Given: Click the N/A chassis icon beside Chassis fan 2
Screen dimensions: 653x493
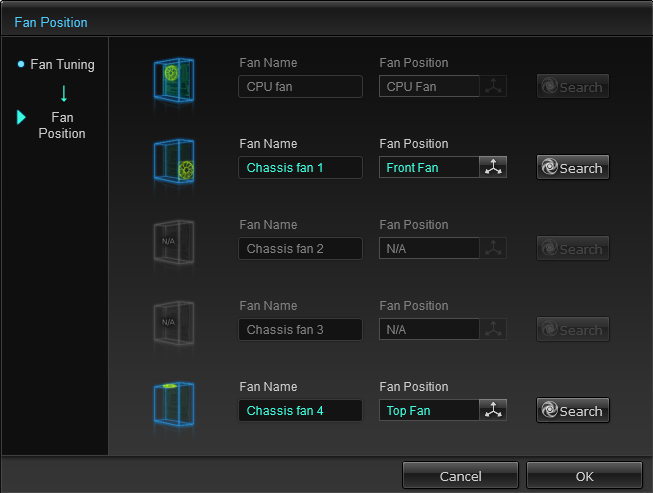Looking at the screenshot, I should [174, 242].
